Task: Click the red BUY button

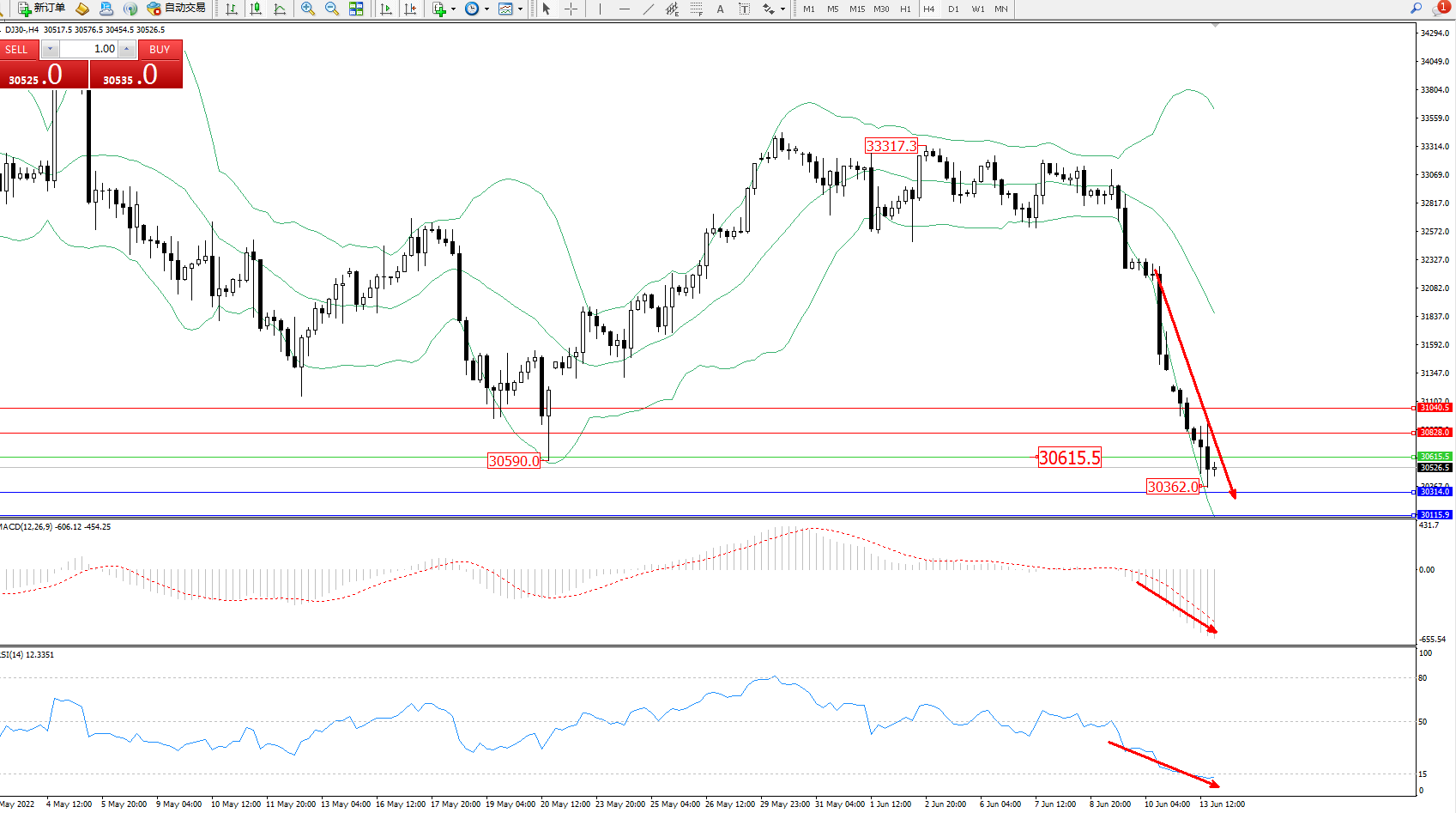Action: pyautogui.click(x=160, y=49)
